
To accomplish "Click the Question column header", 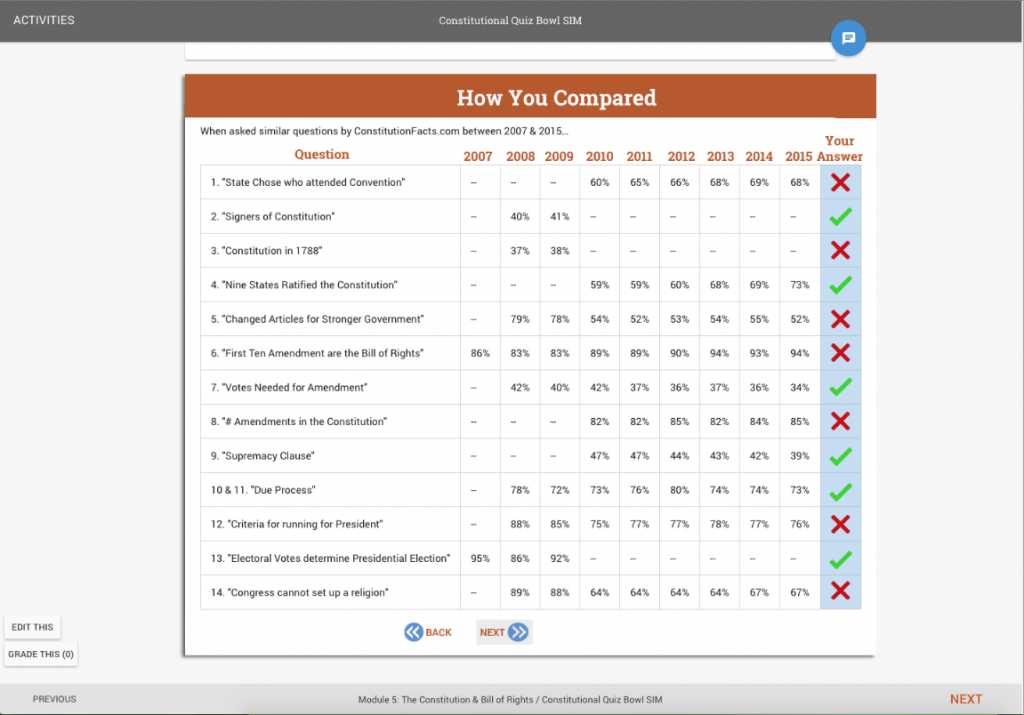I will tap(321, 154).
